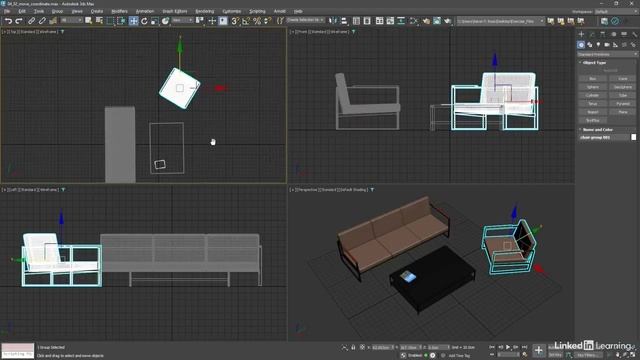
Task: Collapse the Object Type rollout
Action: (x=594, y=62)
